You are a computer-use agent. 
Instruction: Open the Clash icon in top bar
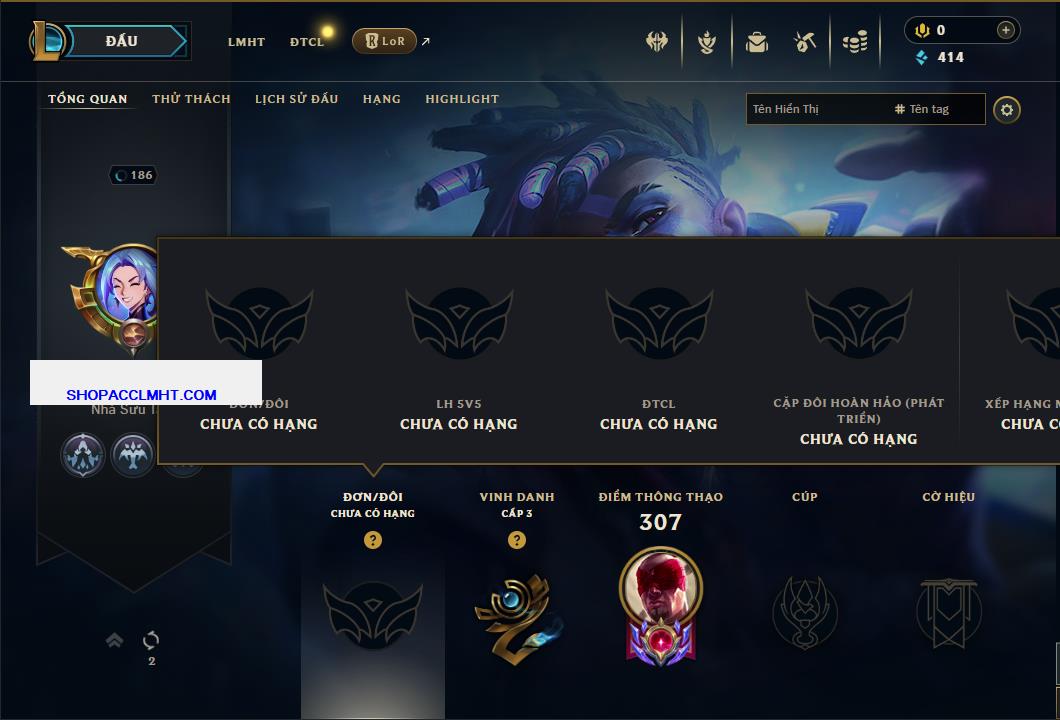pos(656,42)
